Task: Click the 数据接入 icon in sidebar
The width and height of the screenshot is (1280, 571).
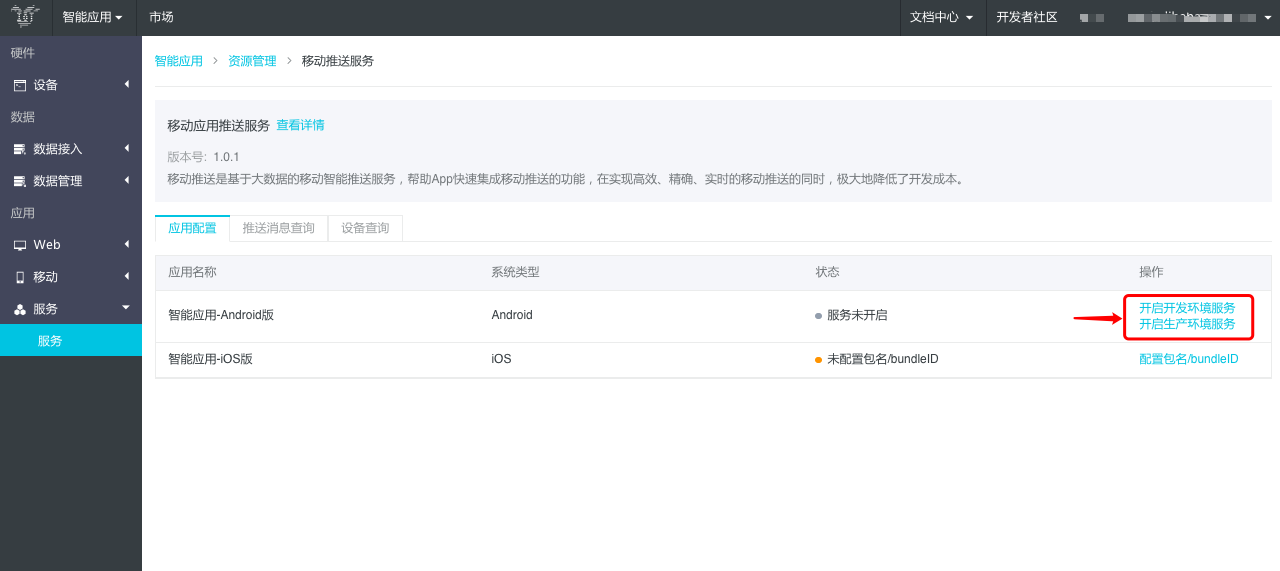Action: [x=20, y=150]
